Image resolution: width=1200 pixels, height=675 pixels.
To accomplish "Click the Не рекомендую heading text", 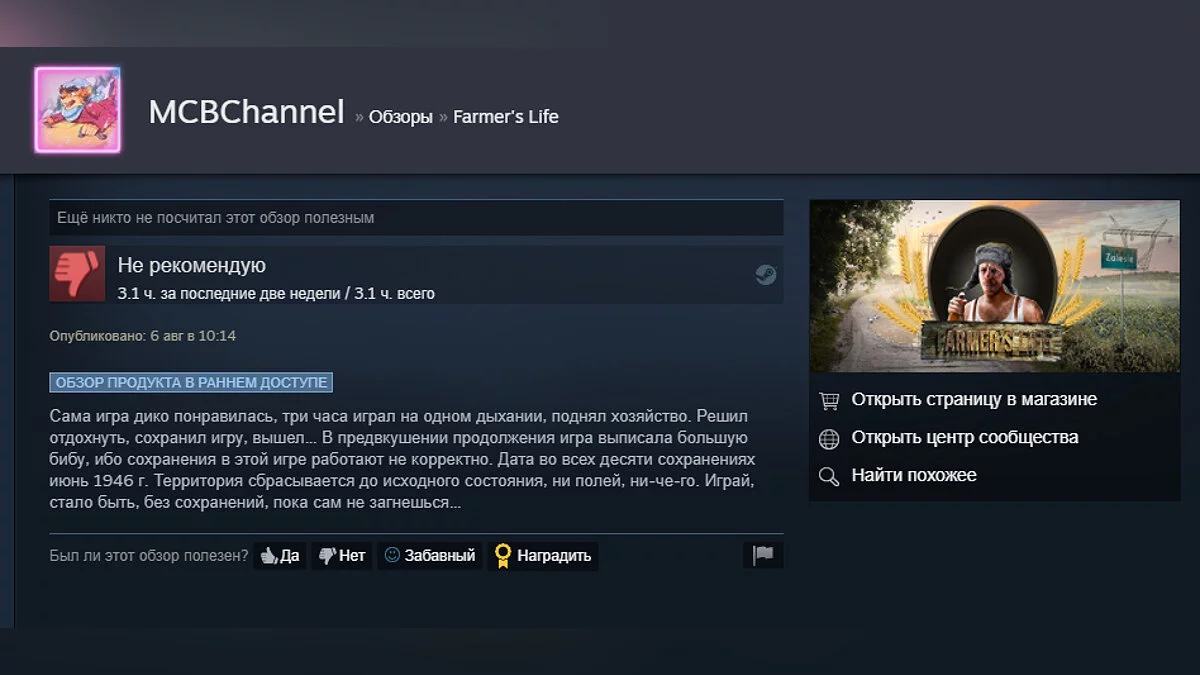I will point(191,266).
